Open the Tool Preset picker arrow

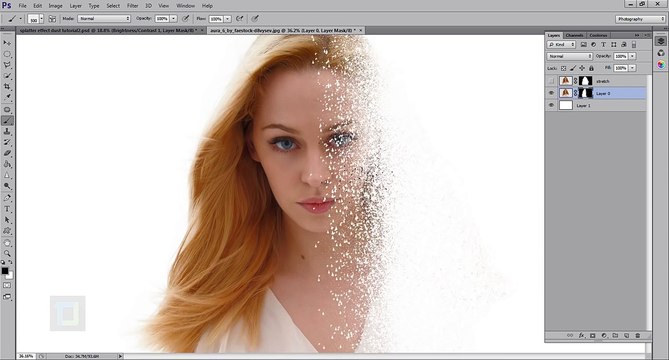pos(20,19)
